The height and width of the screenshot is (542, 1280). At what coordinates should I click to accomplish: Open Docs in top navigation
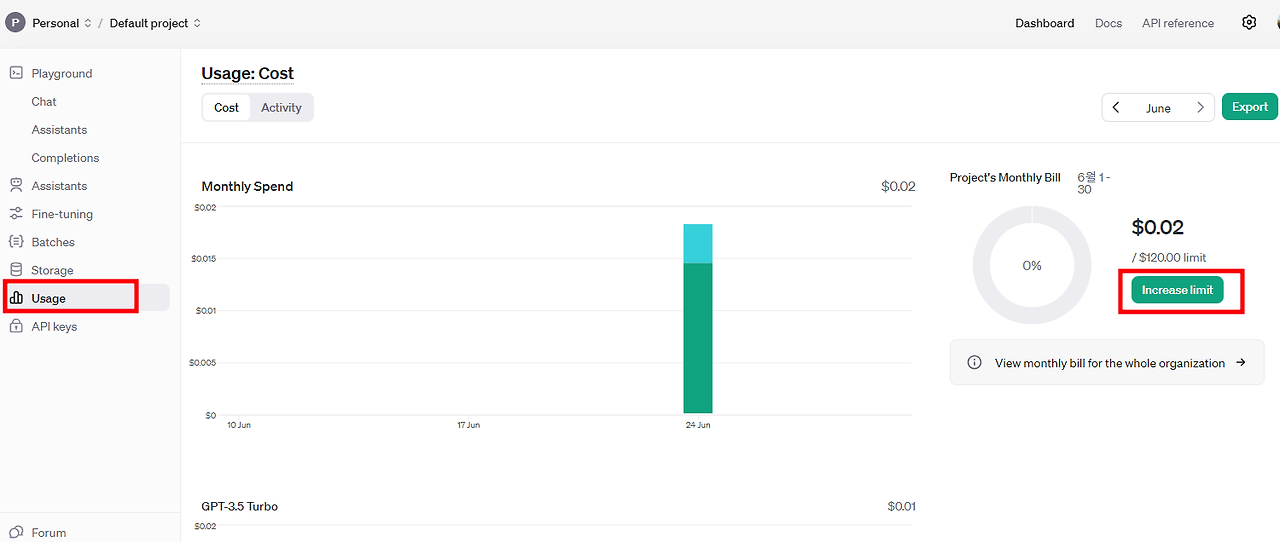(x=1108, y=23)
